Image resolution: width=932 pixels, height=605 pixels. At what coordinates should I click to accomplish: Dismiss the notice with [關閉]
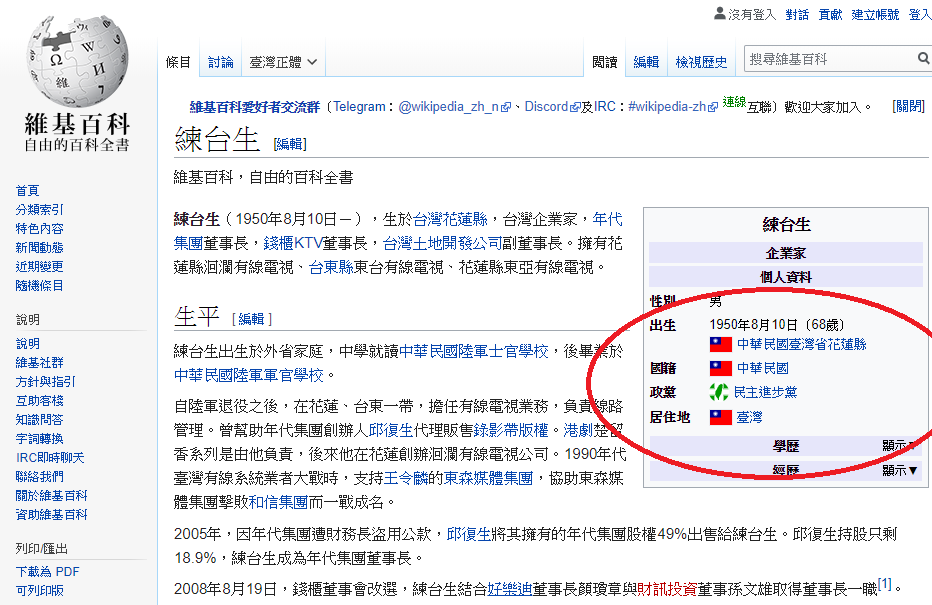tap(909, 106)
